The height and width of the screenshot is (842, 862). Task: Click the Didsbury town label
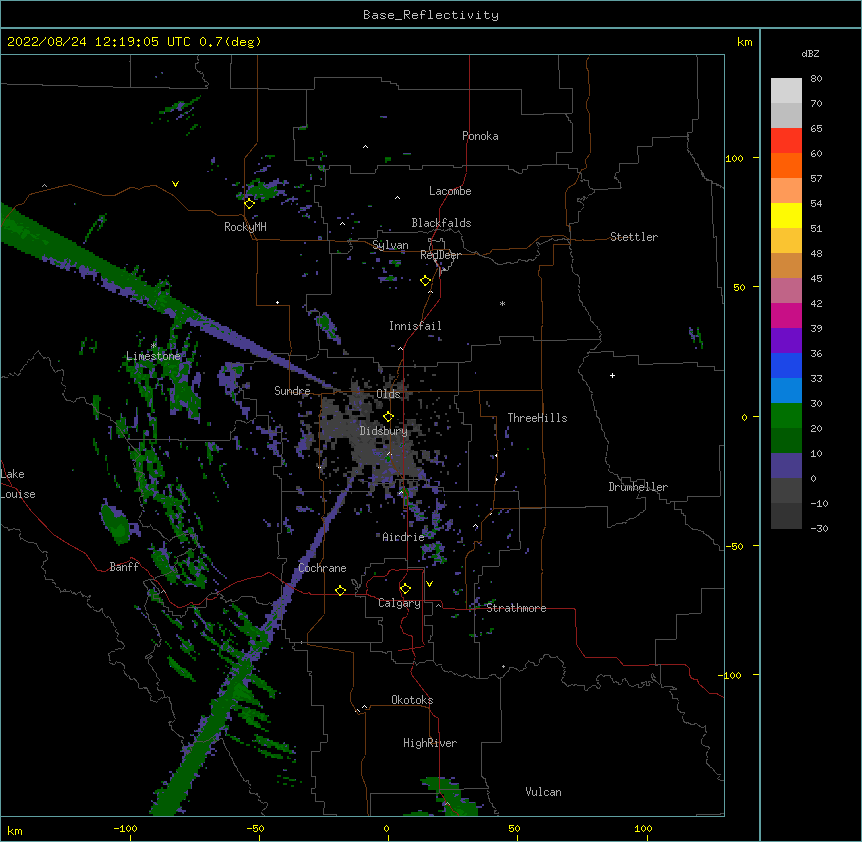tap(383, 431)
